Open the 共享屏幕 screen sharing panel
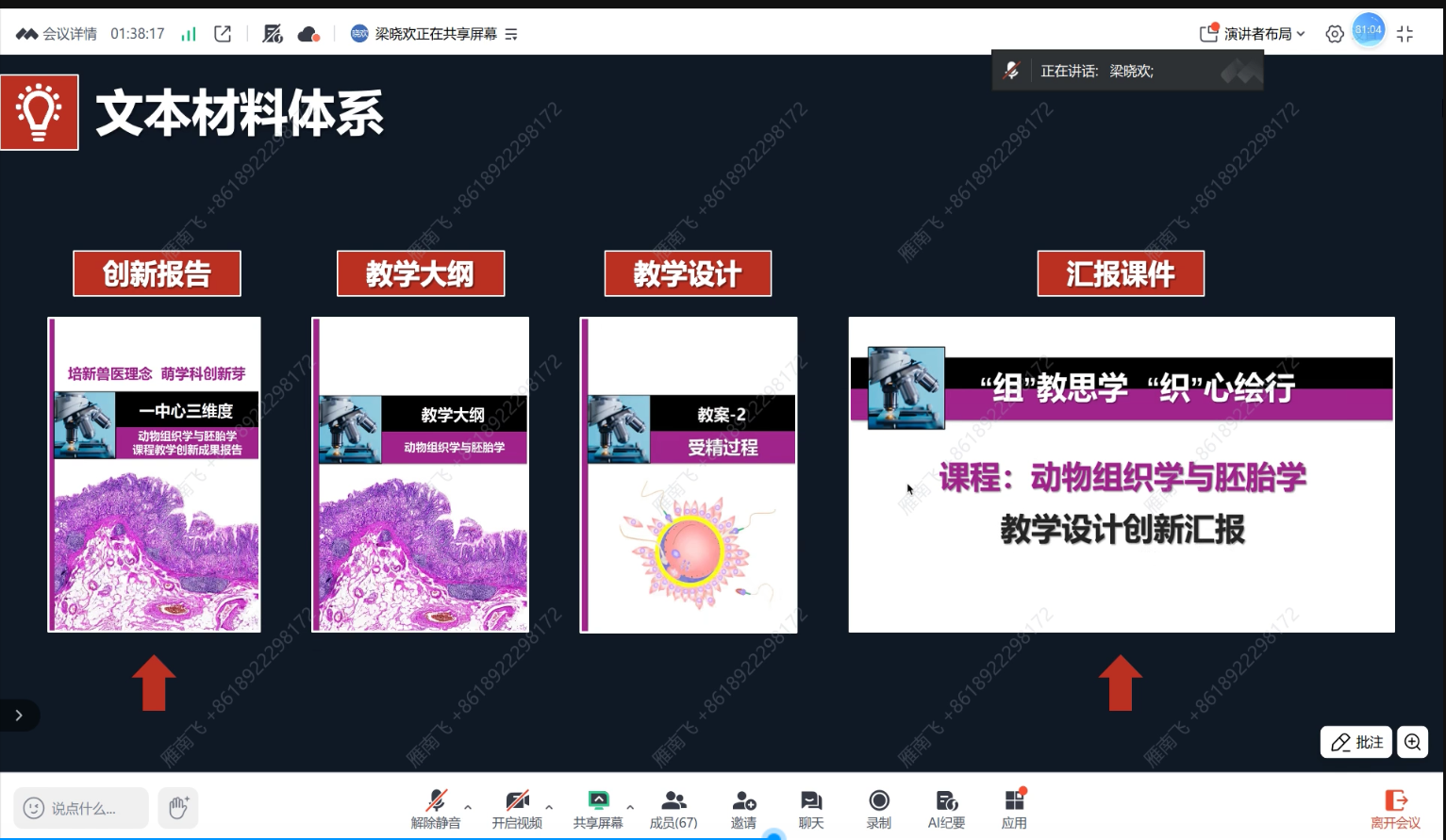1446x840 pixels. point(599,808)
